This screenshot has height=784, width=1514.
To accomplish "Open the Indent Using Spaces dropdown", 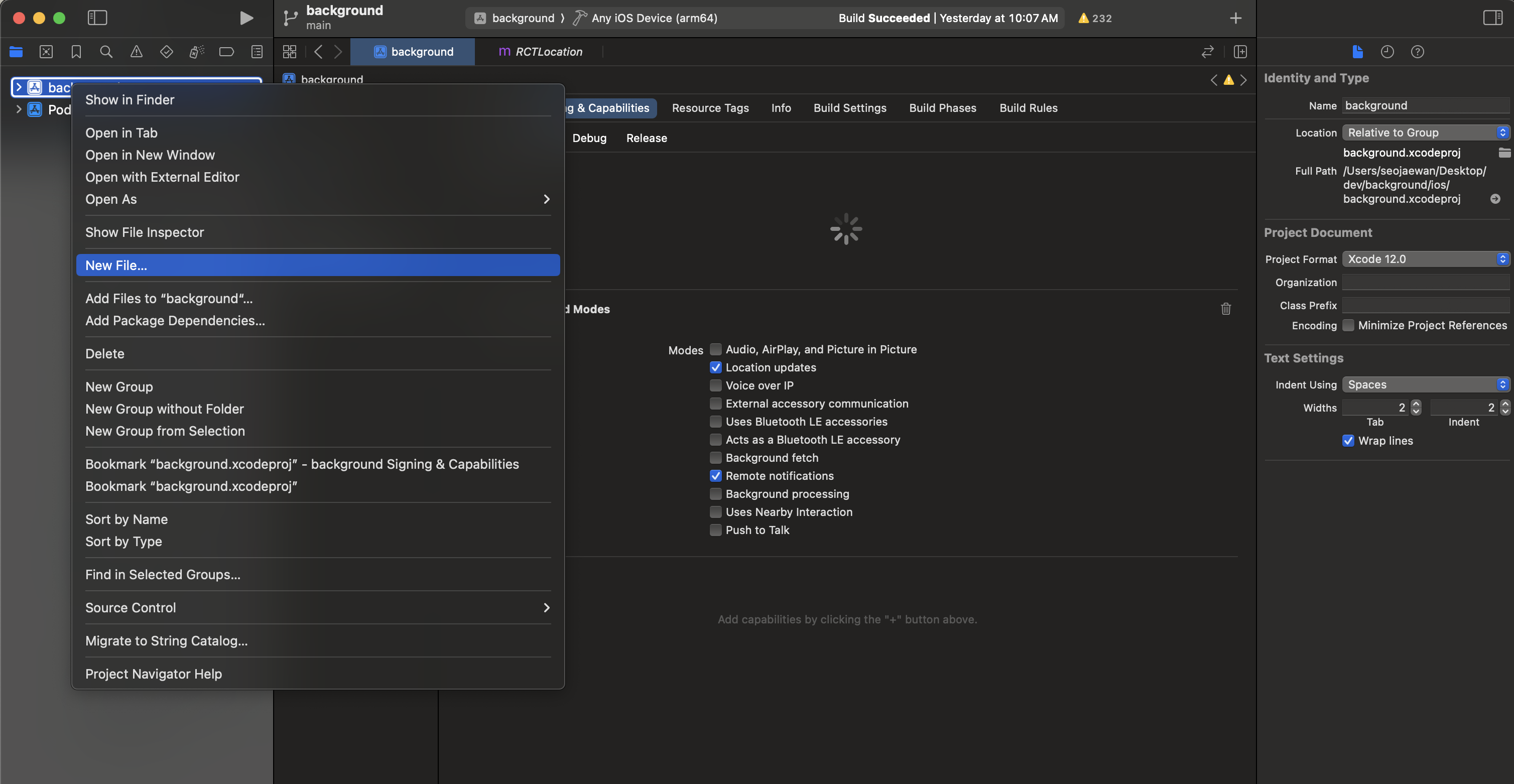I will click(x=1425, y=385).
